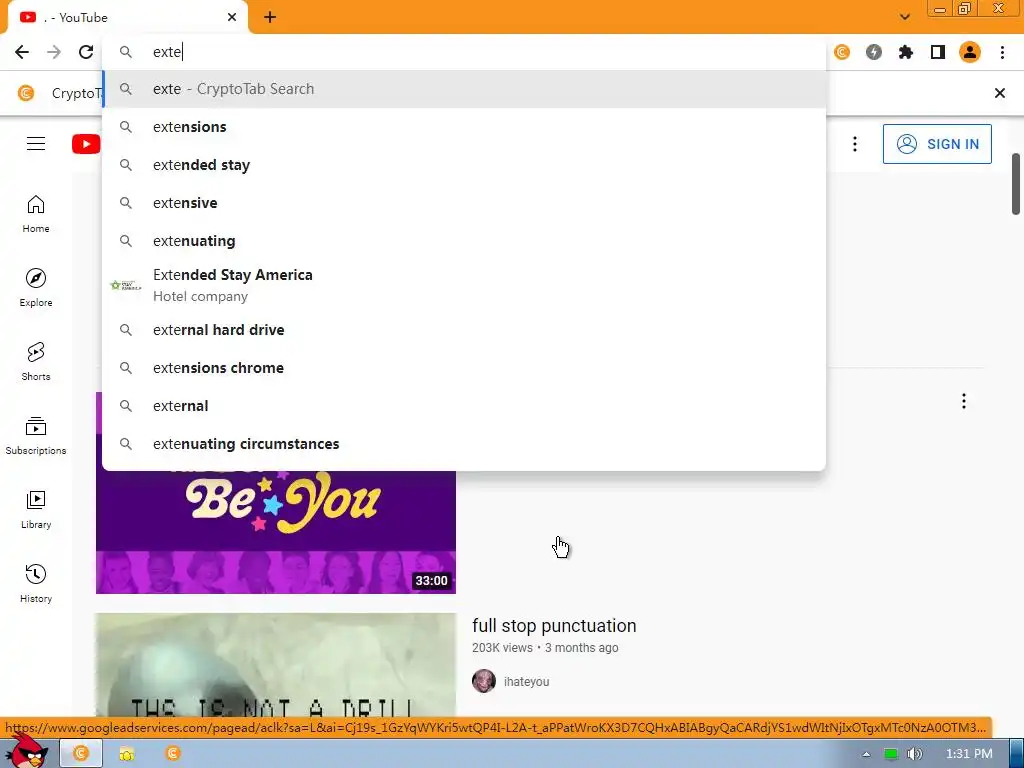Select the 'extensive' suggestion
1024x768 pixels.
point(464,202)
